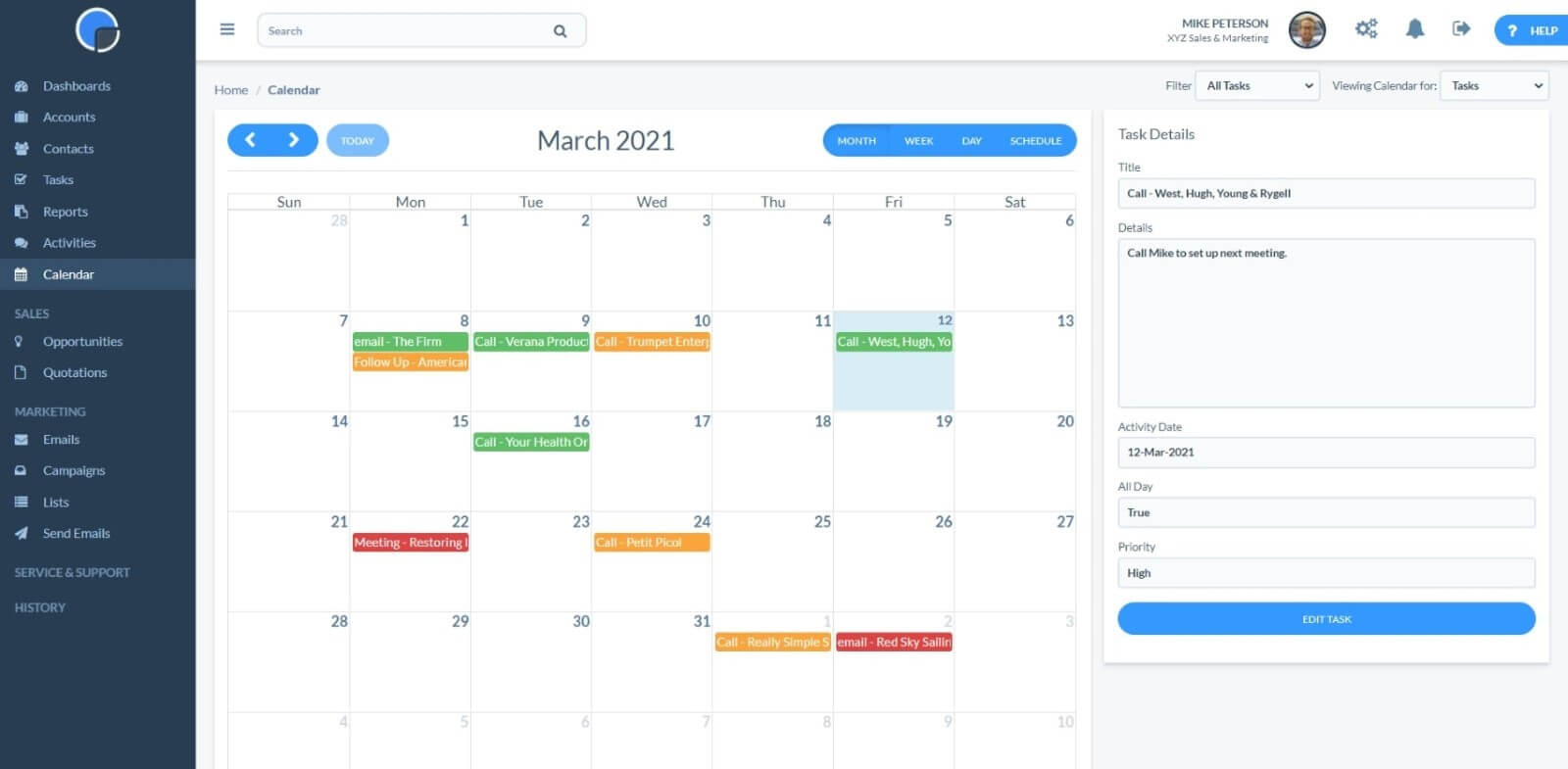Open the 'Call - Trumpet Enterp' event
The height and width of the screenshot is (769, 1568).
tap(652, 342)
